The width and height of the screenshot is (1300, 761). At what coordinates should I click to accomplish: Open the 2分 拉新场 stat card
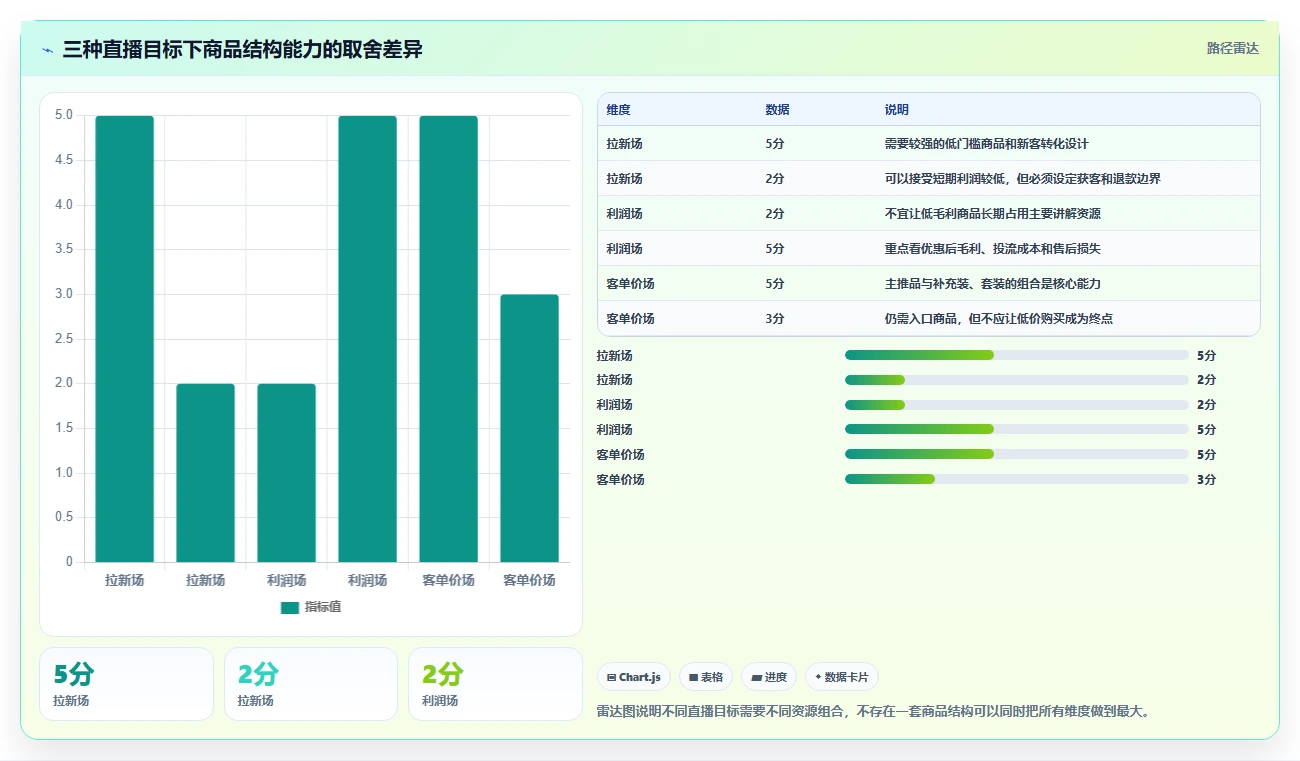coord(311,684)
